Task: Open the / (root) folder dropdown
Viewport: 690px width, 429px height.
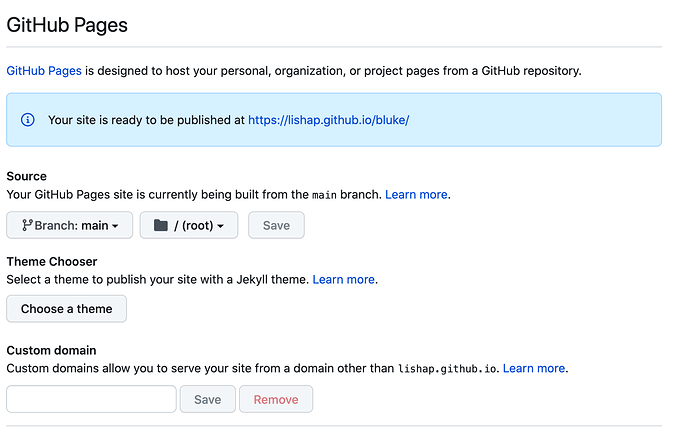Action: tap(189, 225)
